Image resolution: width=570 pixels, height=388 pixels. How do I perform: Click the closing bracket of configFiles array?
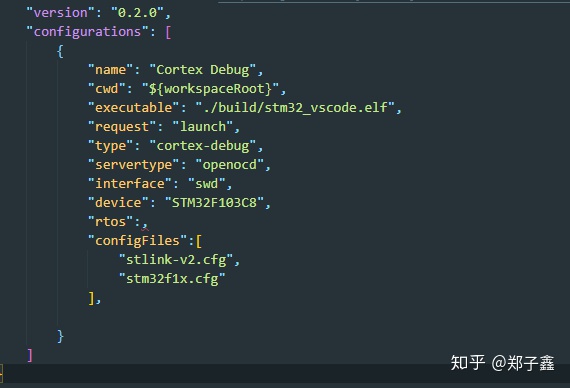point(91,298)
